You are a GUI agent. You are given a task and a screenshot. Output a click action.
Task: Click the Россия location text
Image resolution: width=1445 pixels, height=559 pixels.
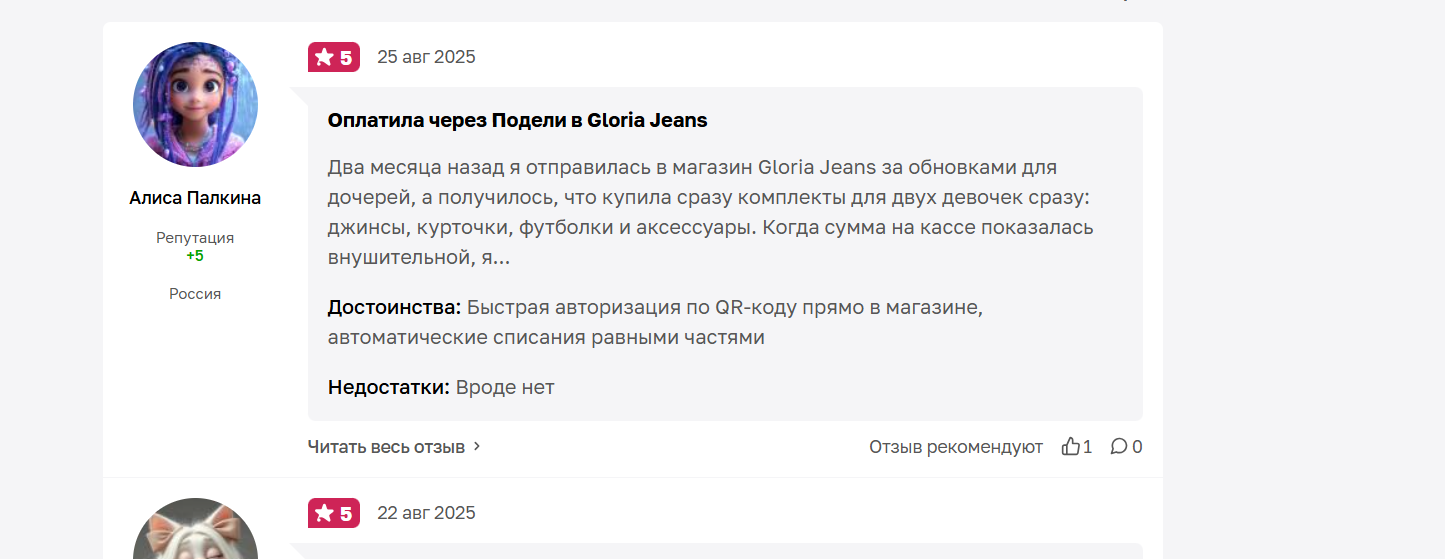pyautogui.click(x=195, y=294)
